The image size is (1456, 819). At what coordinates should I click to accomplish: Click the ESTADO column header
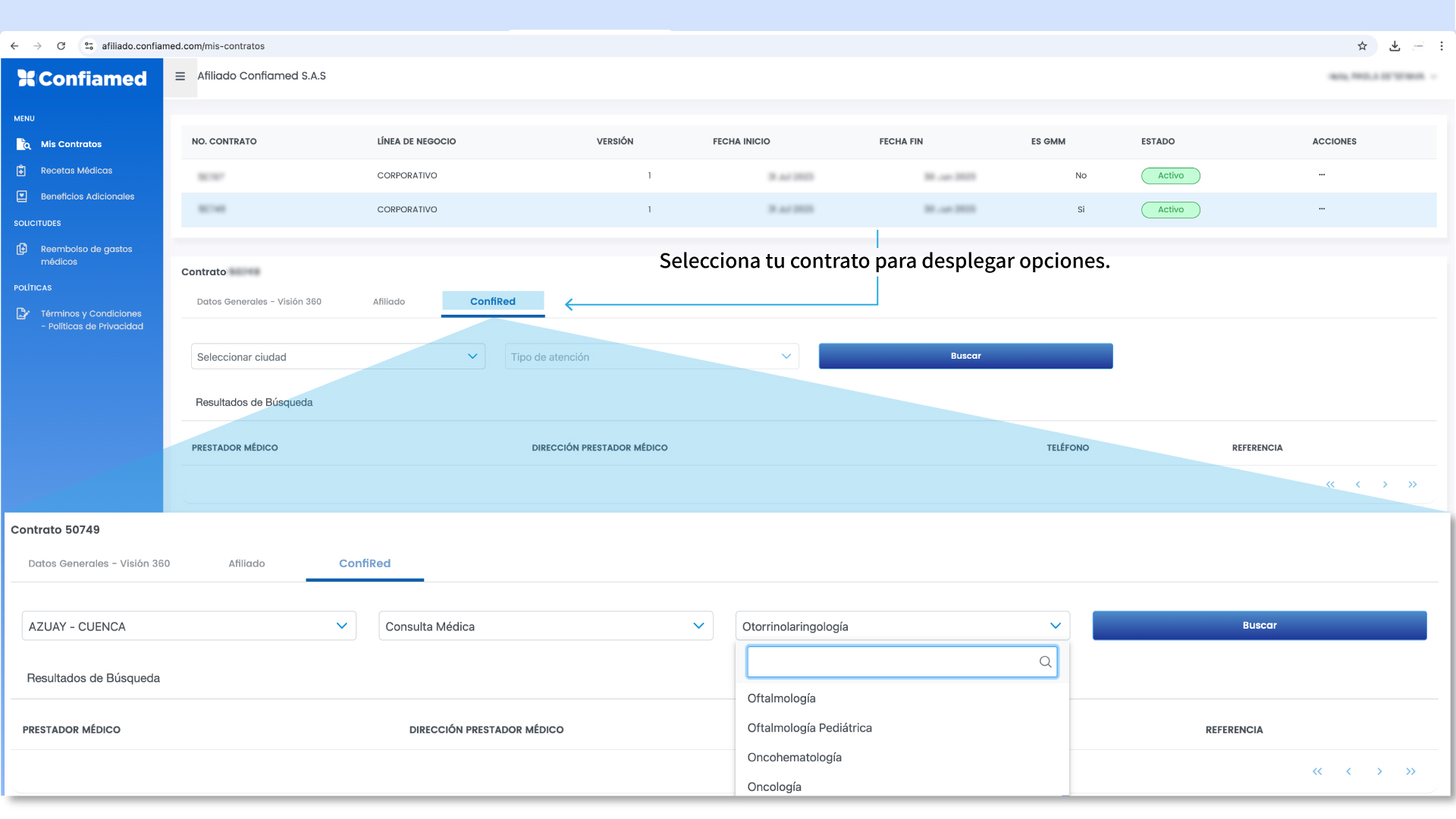coord(1158,142)
